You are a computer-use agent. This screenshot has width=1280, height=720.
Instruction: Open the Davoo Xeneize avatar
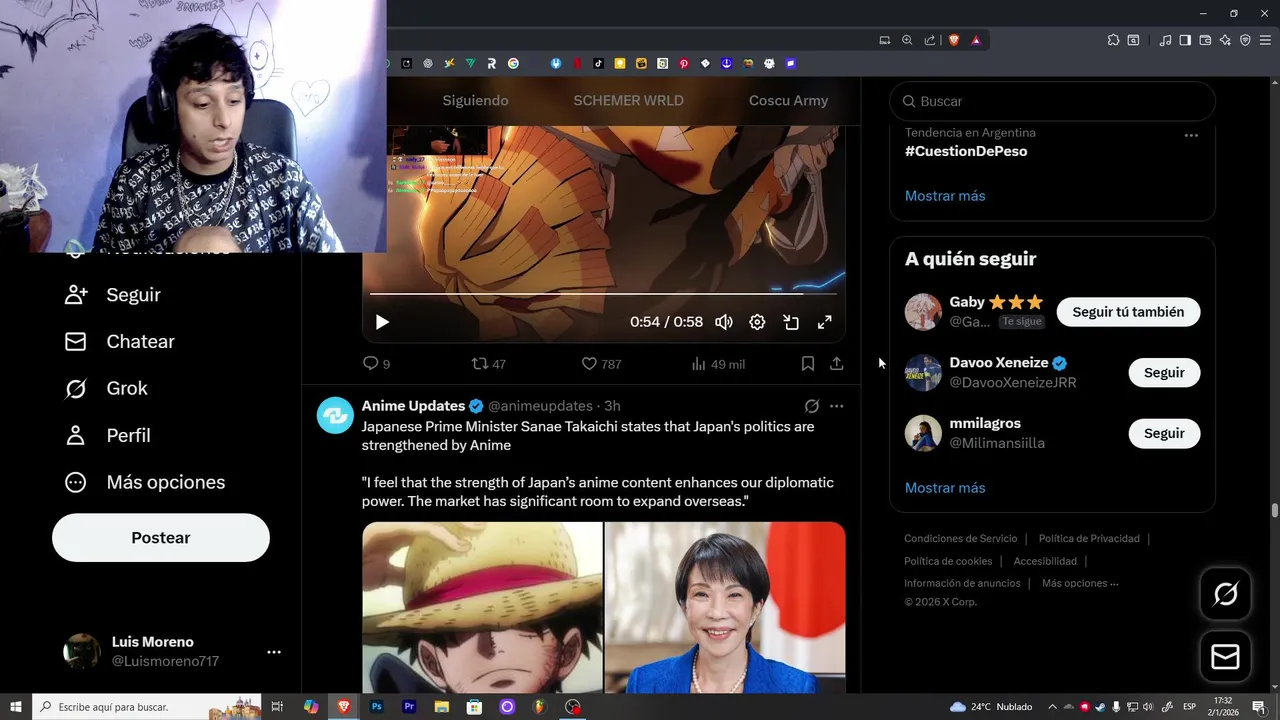pos(923,373)
